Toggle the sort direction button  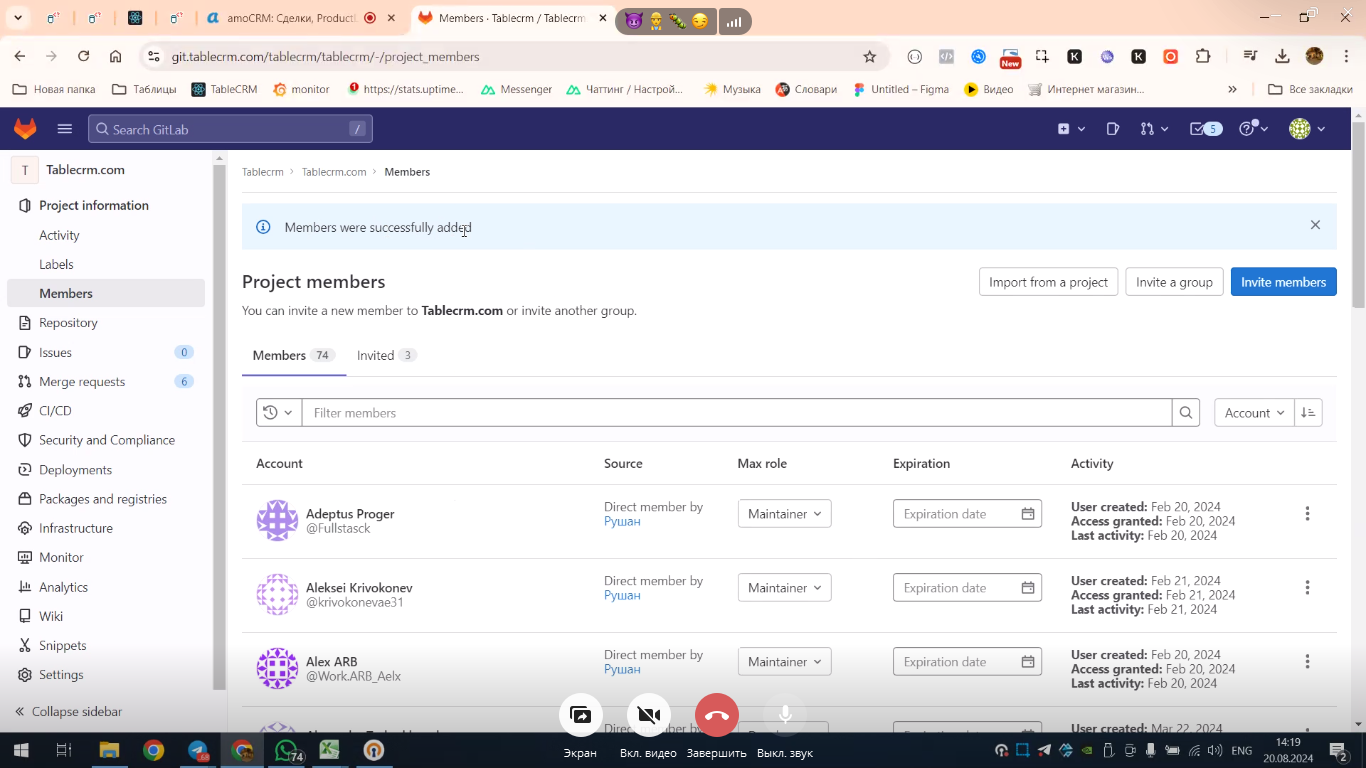[1308, 412]
